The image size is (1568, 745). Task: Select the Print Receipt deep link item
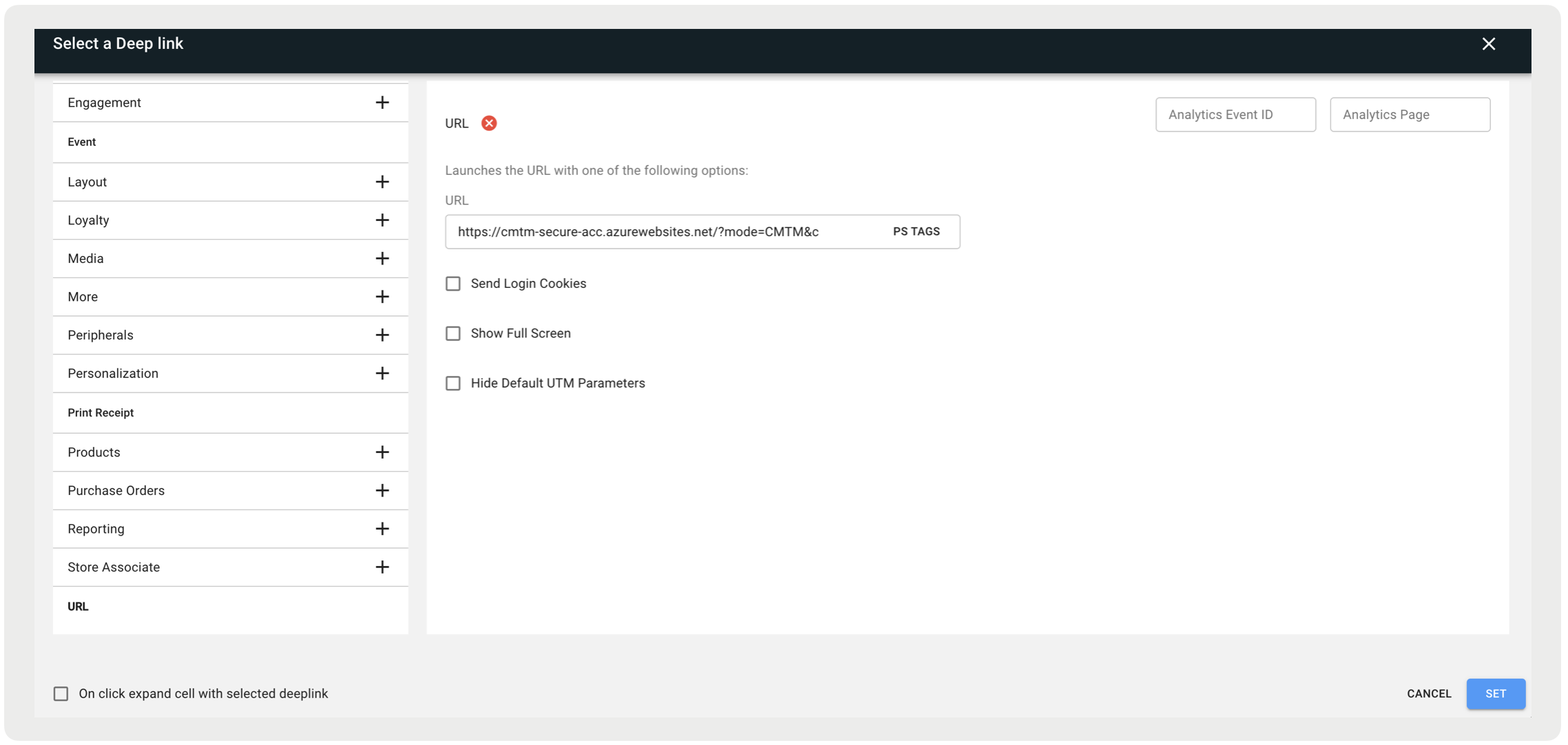click(230, 412)
